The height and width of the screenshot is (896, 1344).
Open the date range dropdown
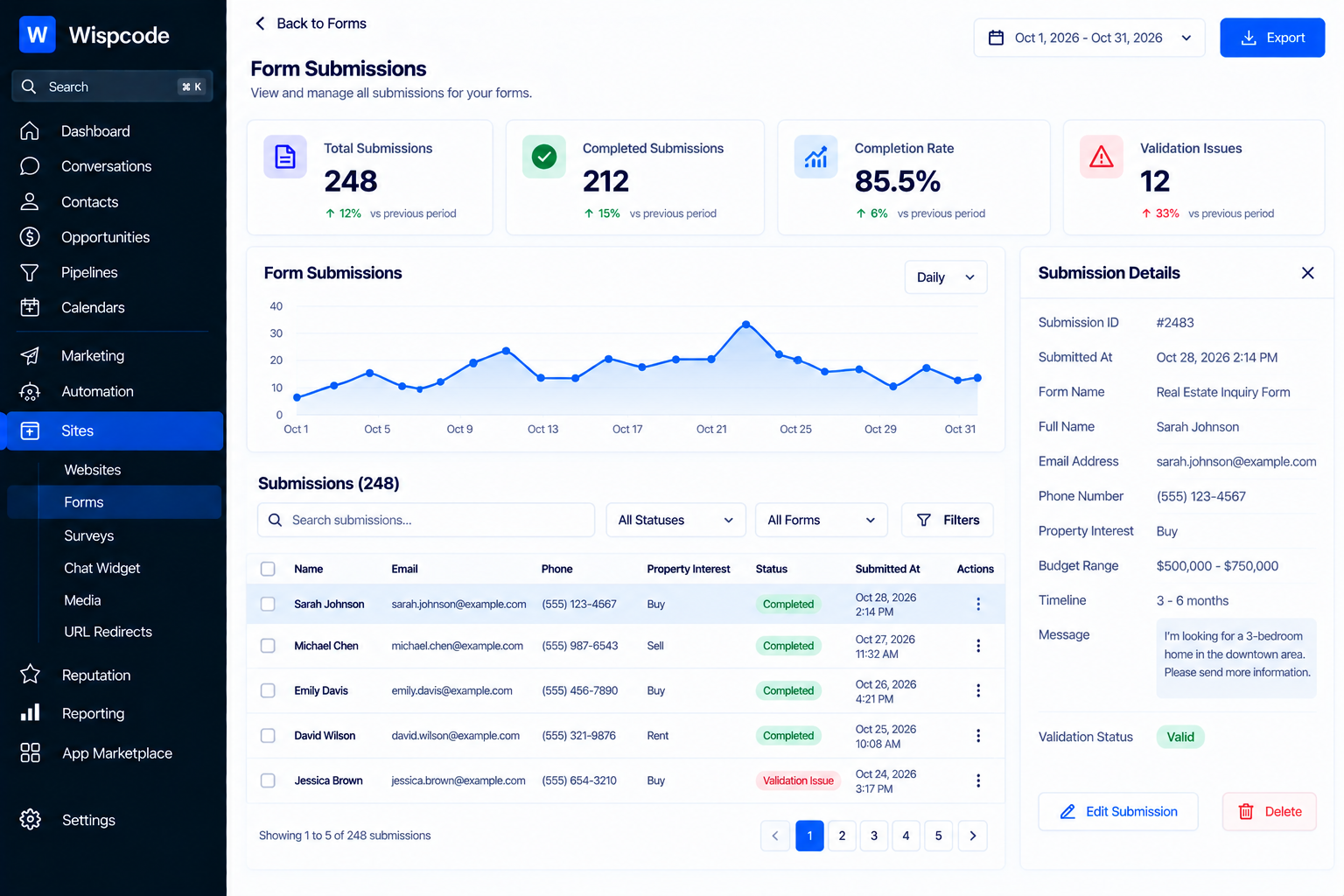pyautogui.click(x=1089, y=38)
